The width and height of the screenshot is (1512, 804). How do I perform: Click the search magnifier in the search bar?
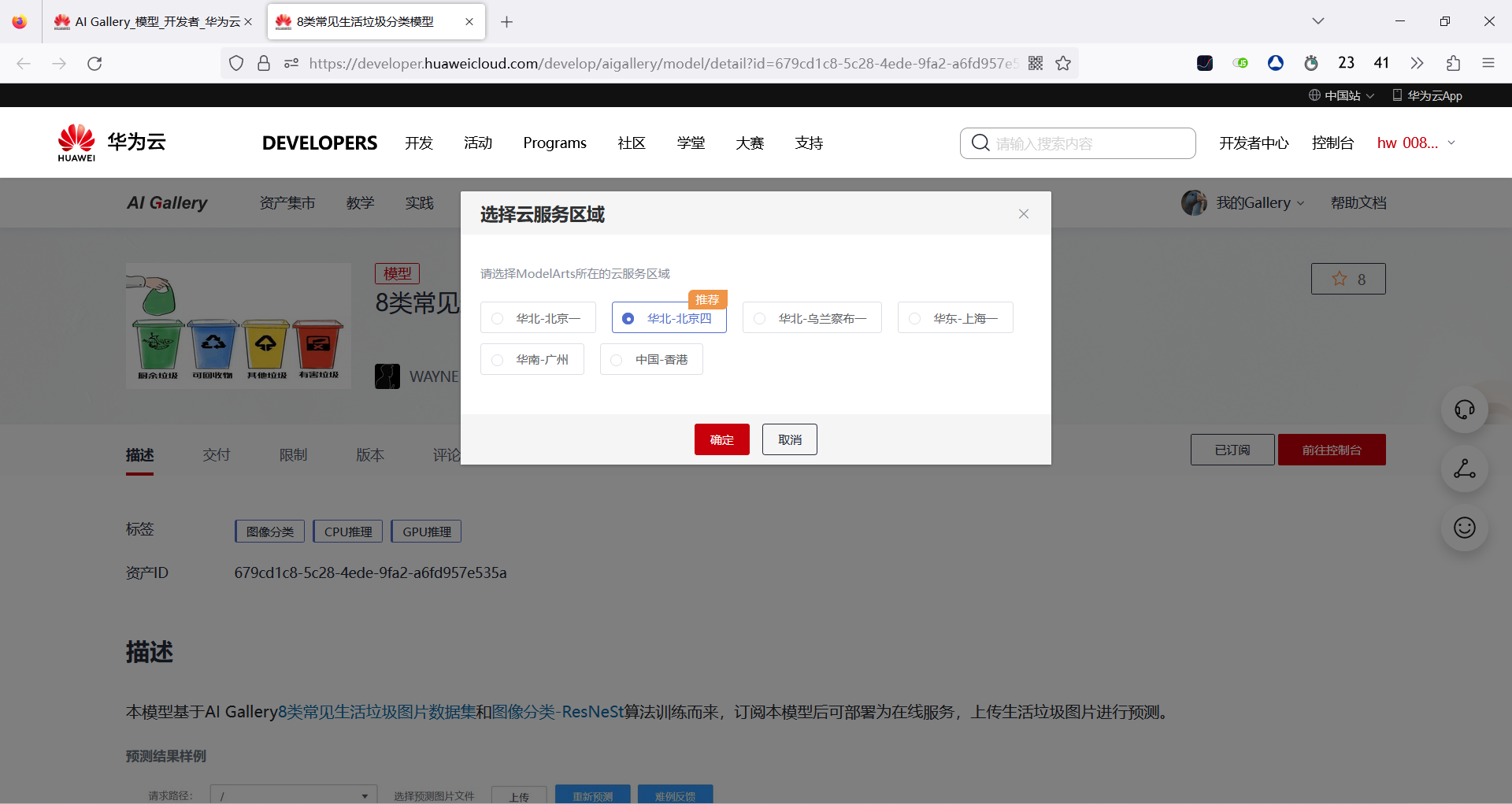click(980, 143)
